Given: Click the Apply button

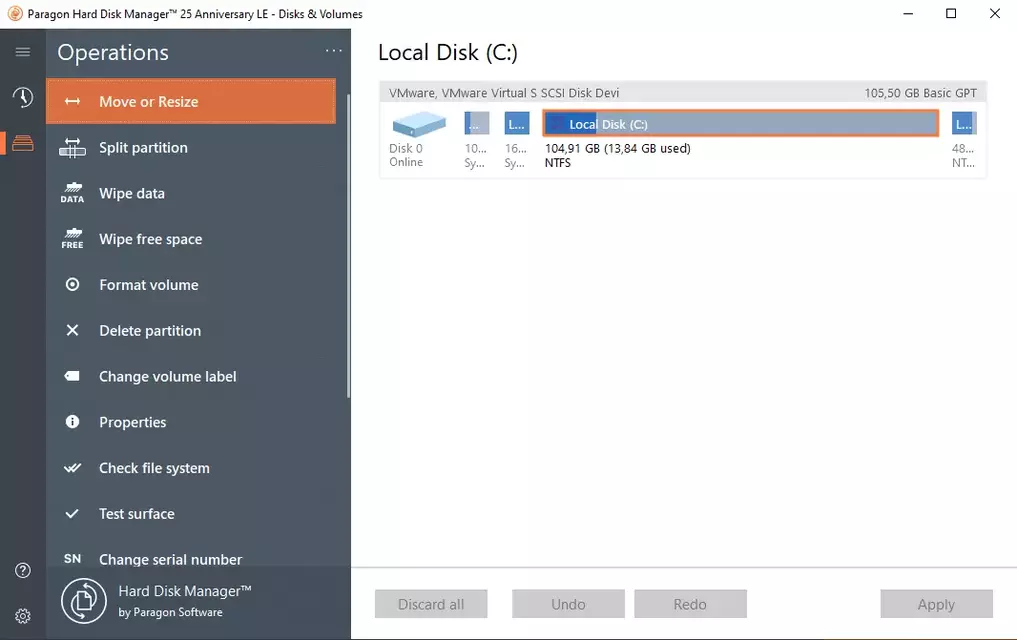Looking at the screenshot, I should point(936,604).
